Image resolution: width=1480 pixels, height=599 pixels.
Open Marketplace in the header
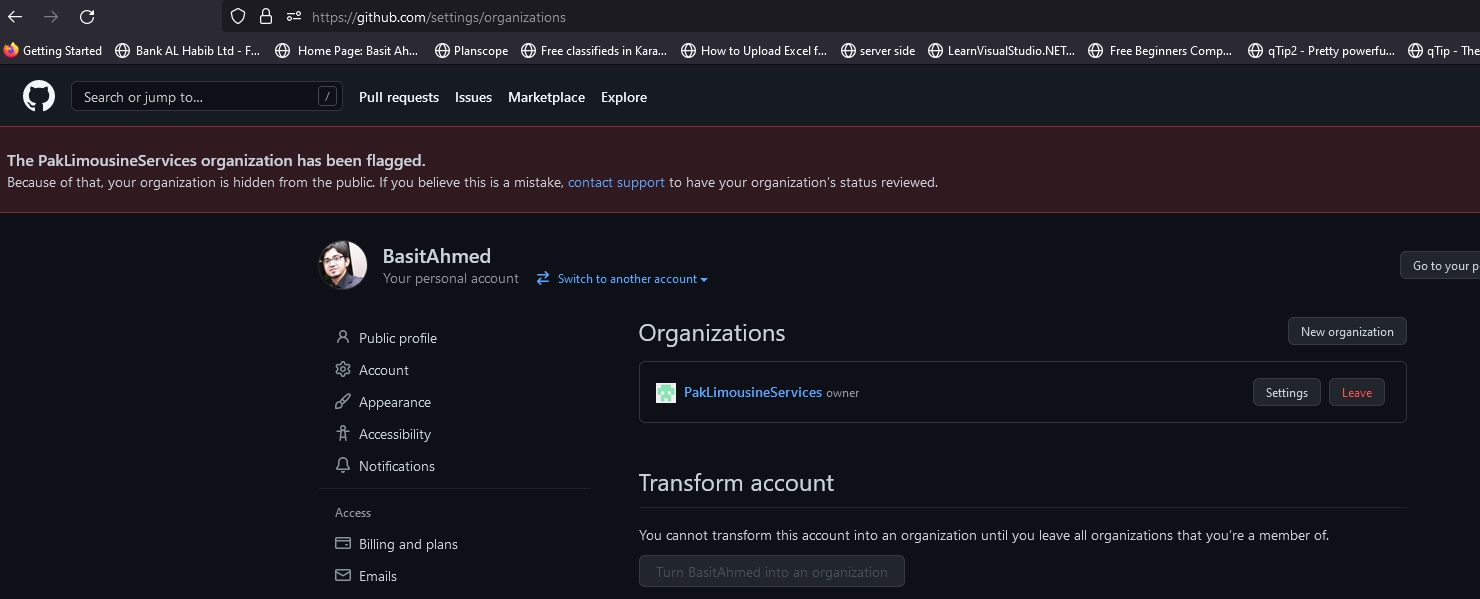[546, 97]
